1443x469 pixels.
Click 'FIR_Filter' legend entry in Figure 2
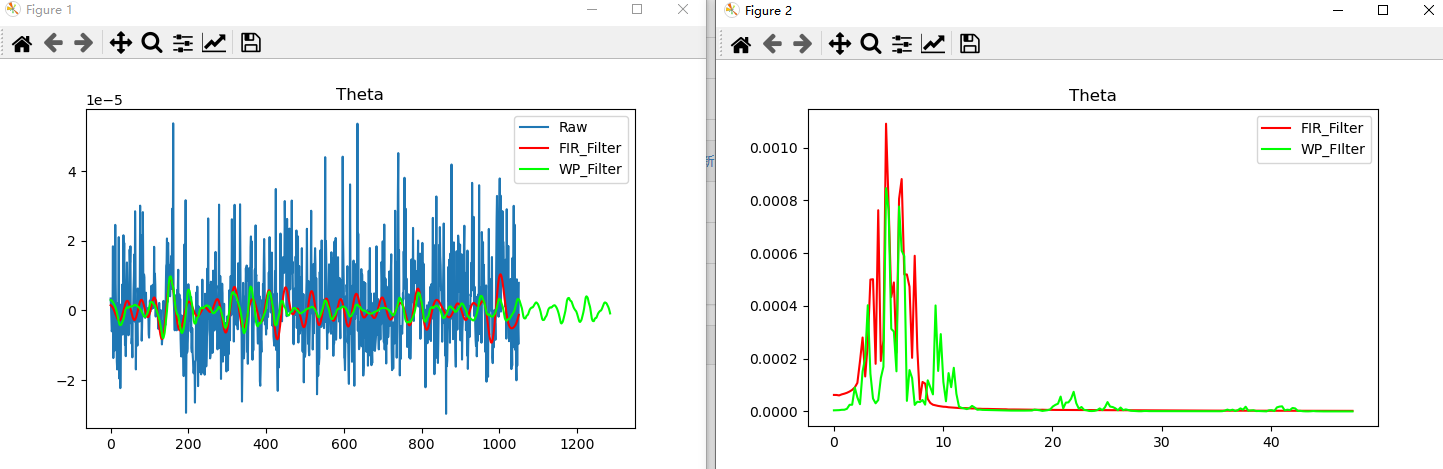[1313, 128]
